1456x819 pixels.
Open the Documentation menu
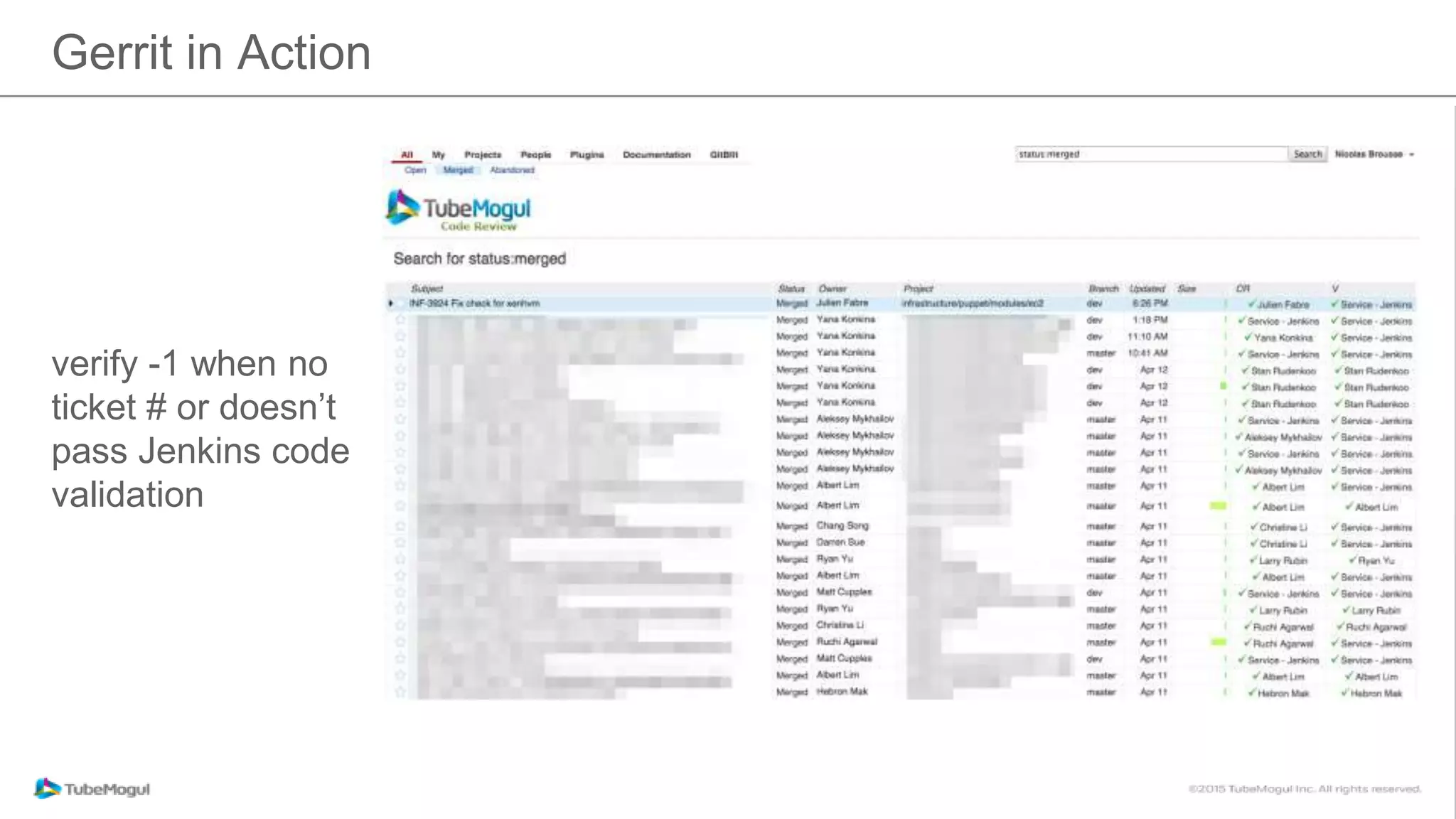coord(657,154)
